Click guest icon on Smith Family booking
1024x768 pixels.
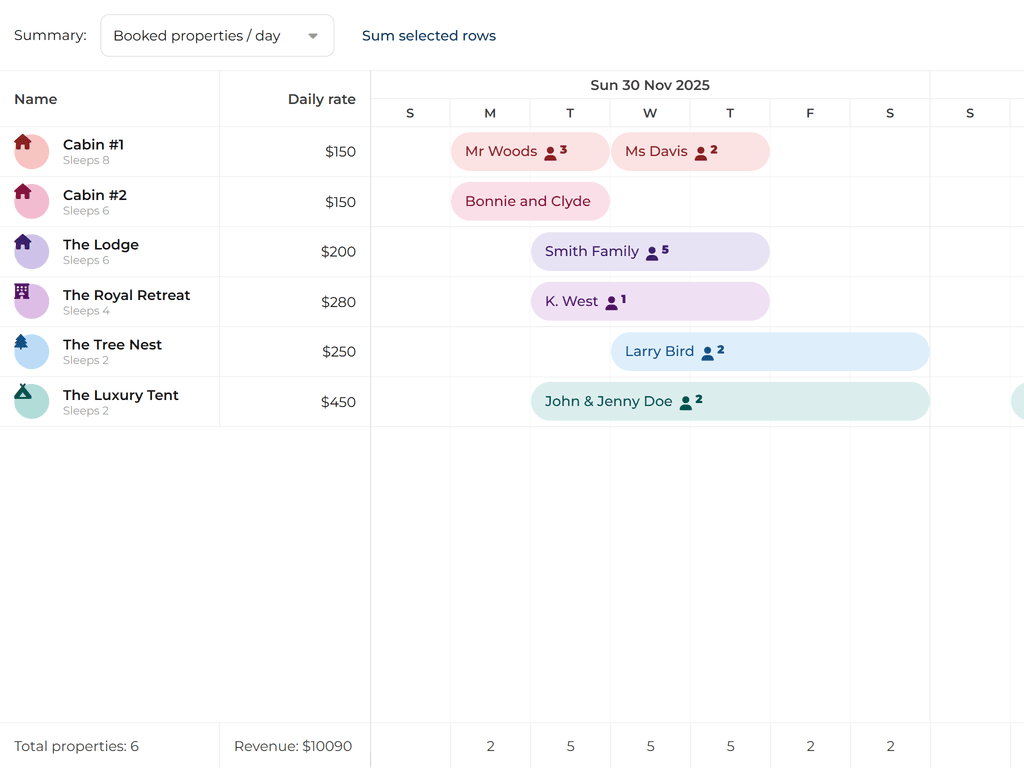[x=652, y=253]
